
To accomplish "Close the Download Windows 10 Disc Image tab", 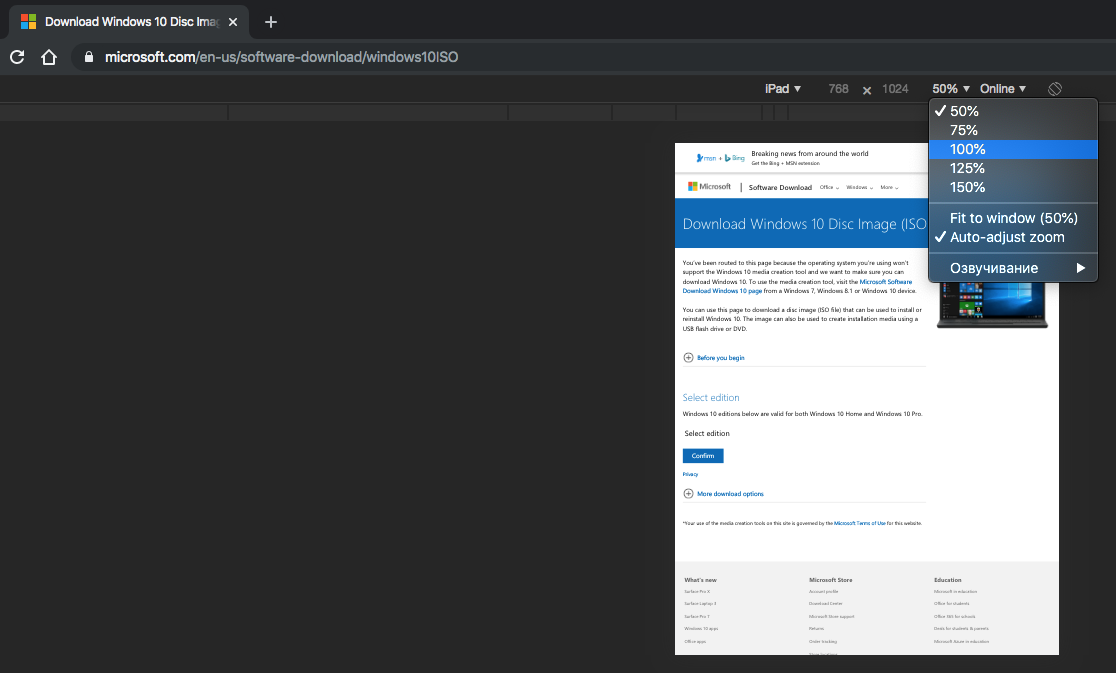I will pyautogui.click(x=233, y=22).
